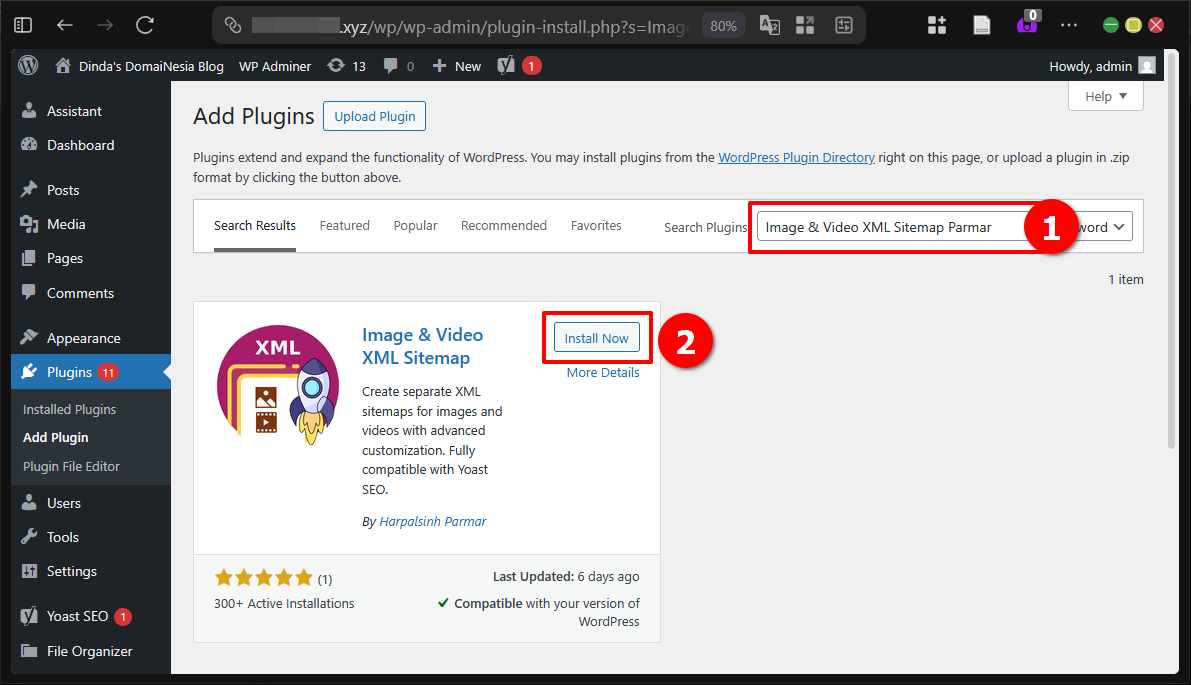
Task: Open Settings via the gear sidebar icon
Action: click(70, 571)
